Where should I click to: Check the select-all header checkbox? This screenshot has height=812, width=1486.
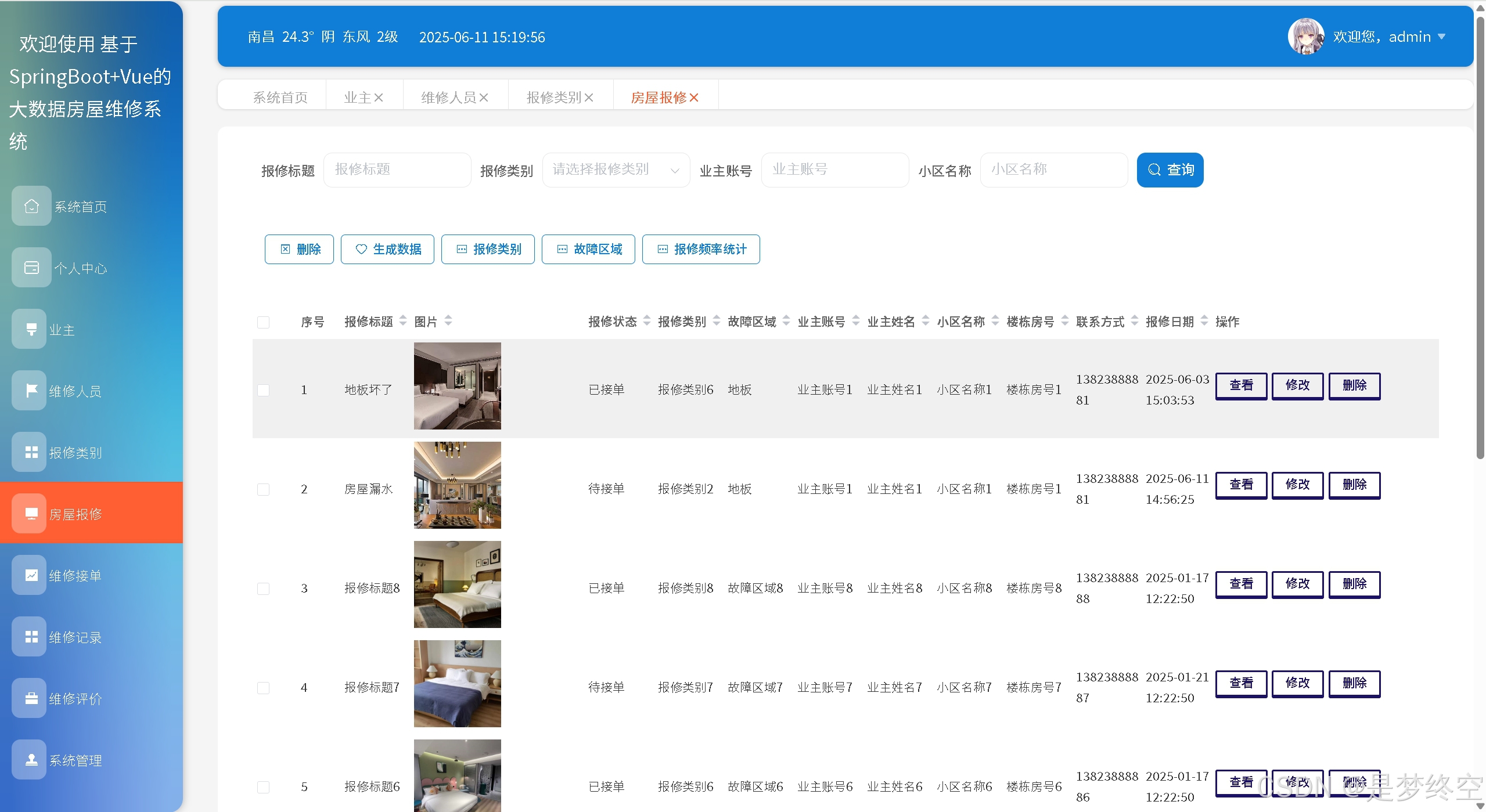pyautogui.click(x=263, y=322)
